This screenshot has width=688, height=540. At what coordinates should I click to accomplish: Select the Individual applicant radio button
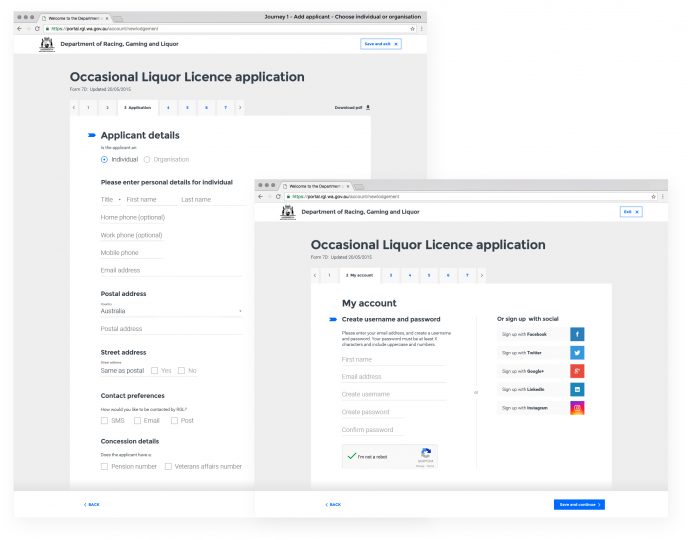(105, 159)
